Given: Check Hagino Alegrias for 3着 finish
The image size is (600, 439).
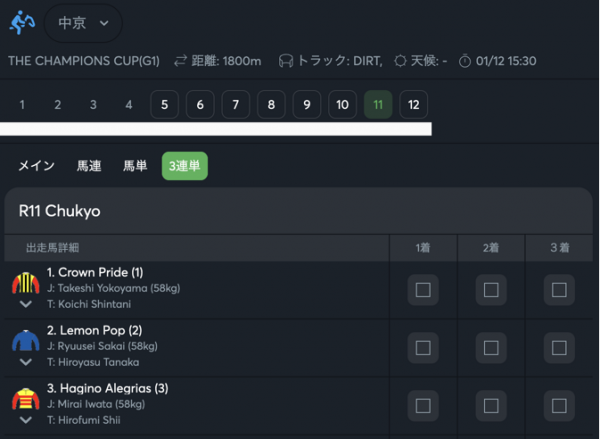Looking at the screenshot, I should click(x=559, y=406).
